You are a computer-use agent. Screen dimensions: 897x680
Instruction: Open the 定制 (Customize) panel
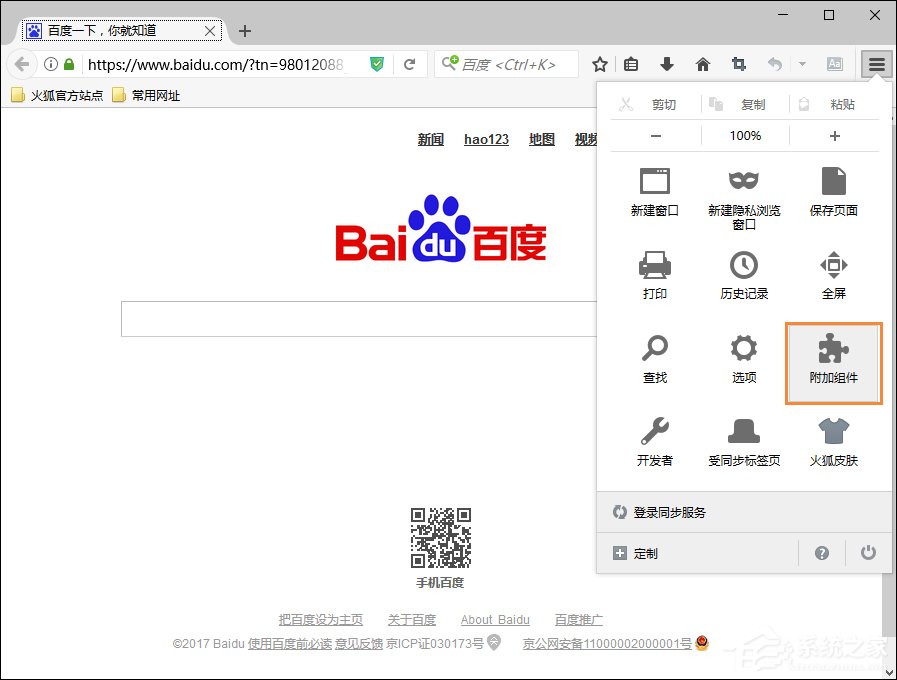click(644, 552)
